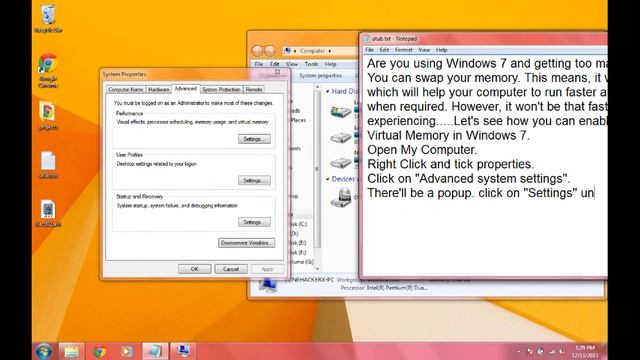This screenshot has height=360, width=640.
Task: Select the third hard disk drive icon
Action: point(341,163)
